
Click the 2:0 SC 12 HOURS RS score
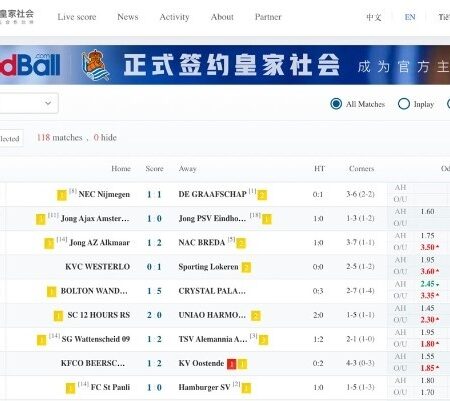[x=154, y=315]
